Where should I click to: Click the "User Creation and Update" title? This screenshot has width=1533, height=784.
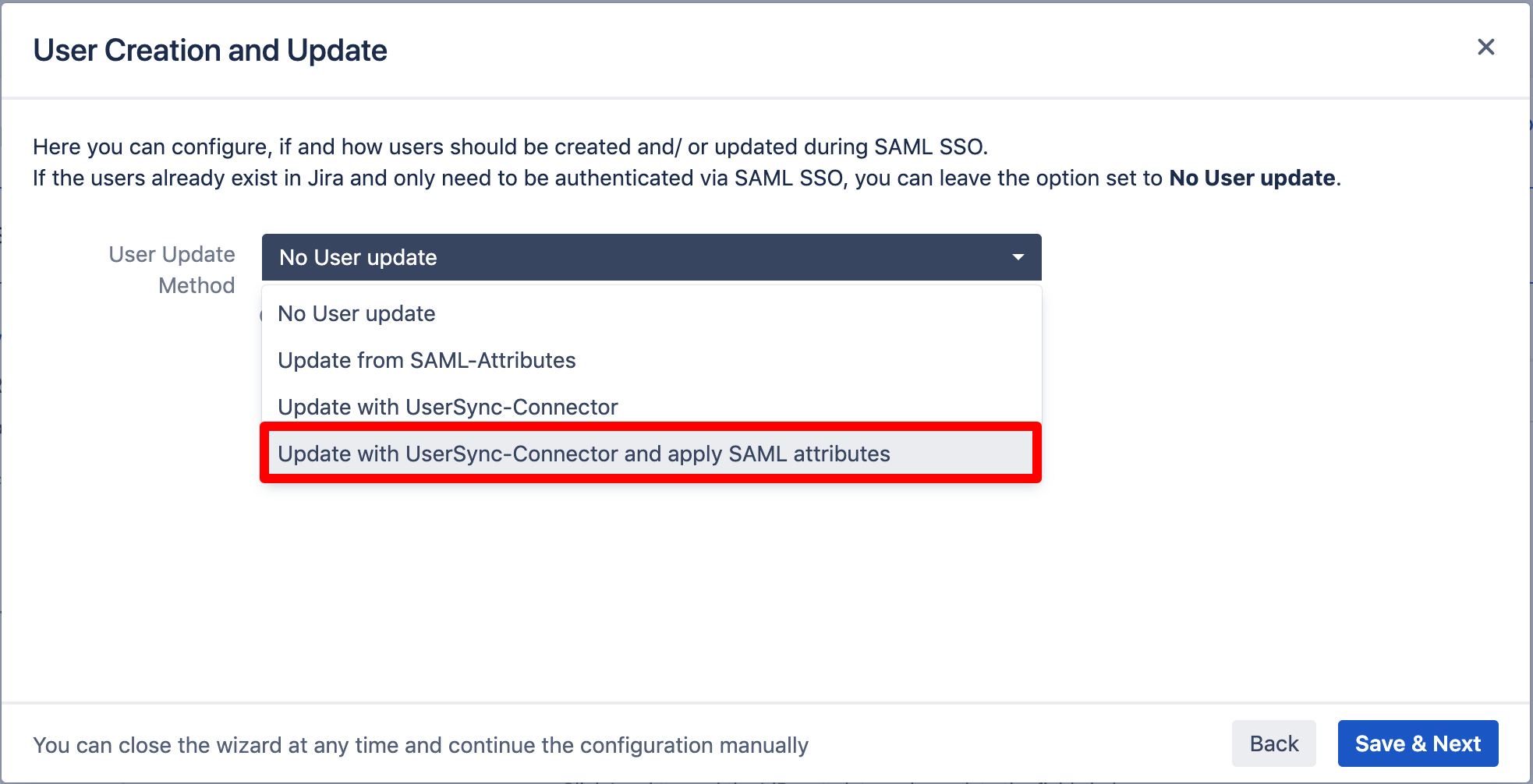pyautogui.click(x=210, y=51)
